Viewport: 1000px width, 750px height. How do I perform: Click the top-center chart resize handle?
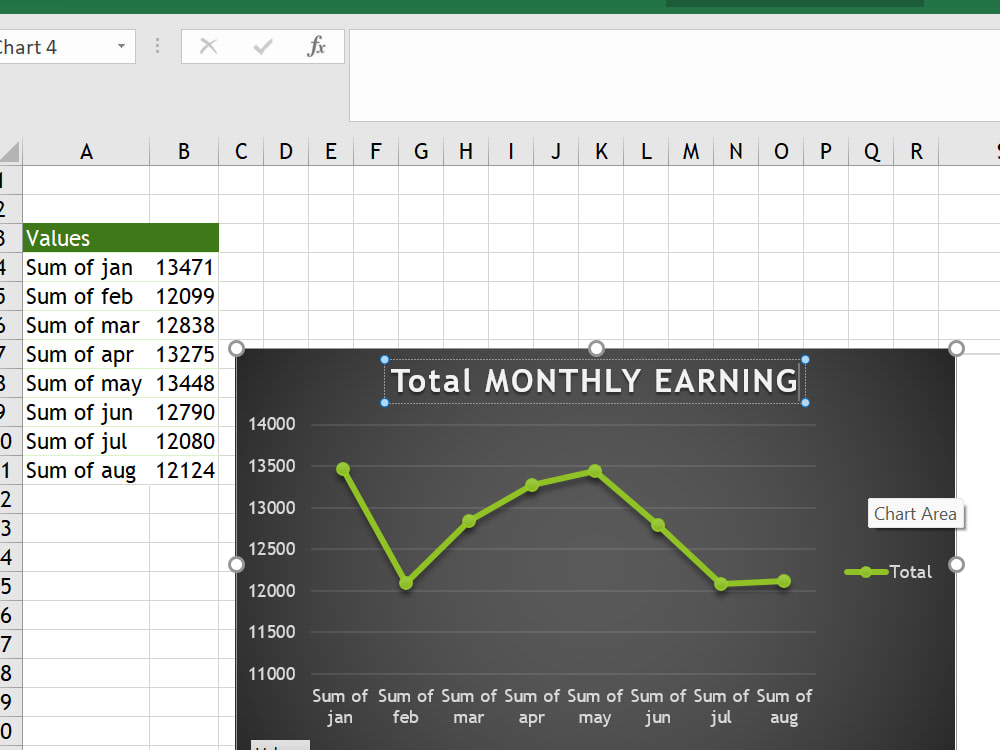click(596, 348)
